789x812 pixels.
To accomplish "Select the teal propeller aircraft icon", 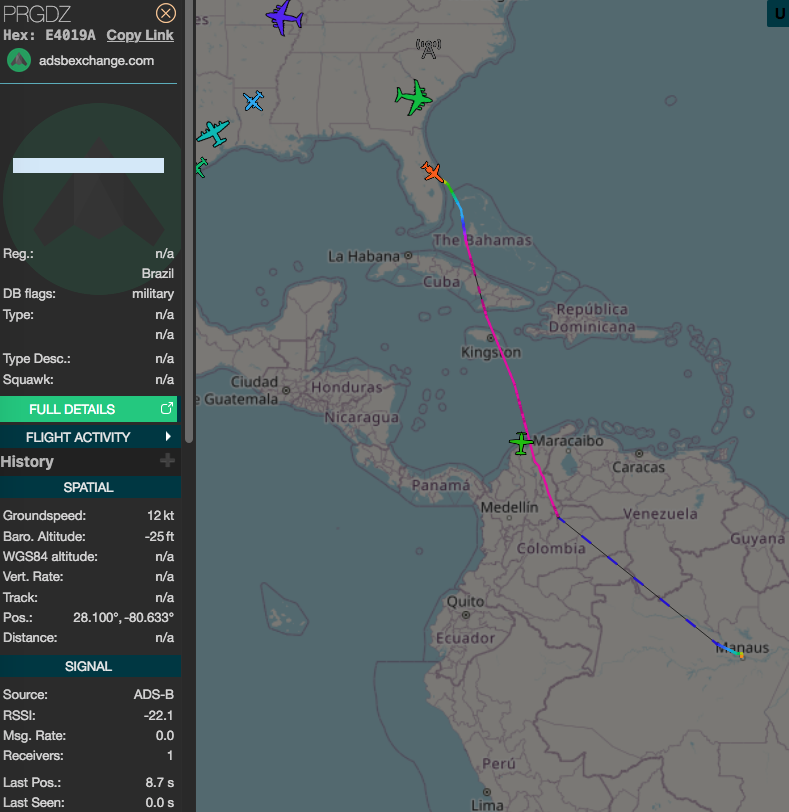I will pyautogui.click(x=213, y=133).
